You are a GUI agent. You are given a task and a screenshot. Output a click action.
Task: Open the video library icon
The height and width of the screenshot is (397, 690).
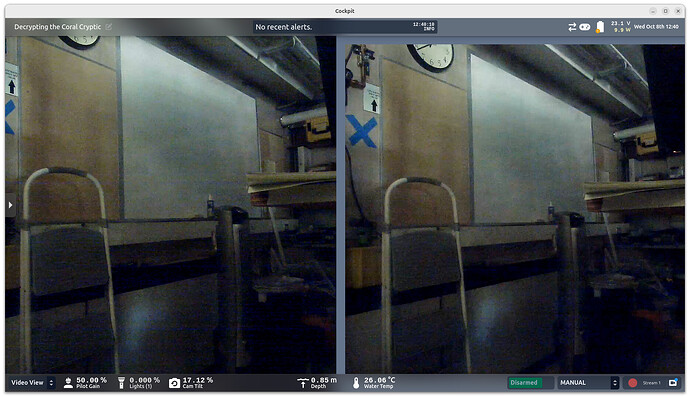pyautogui.click(x=673, y=383)
